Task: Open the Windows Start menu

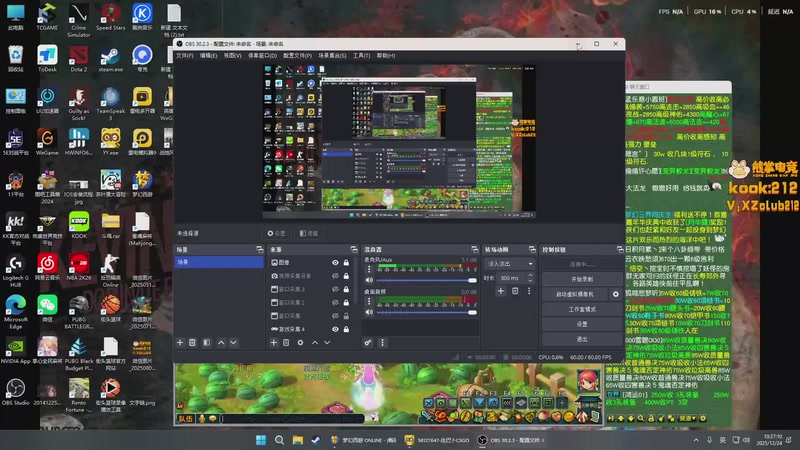Action: click(261, 440)
